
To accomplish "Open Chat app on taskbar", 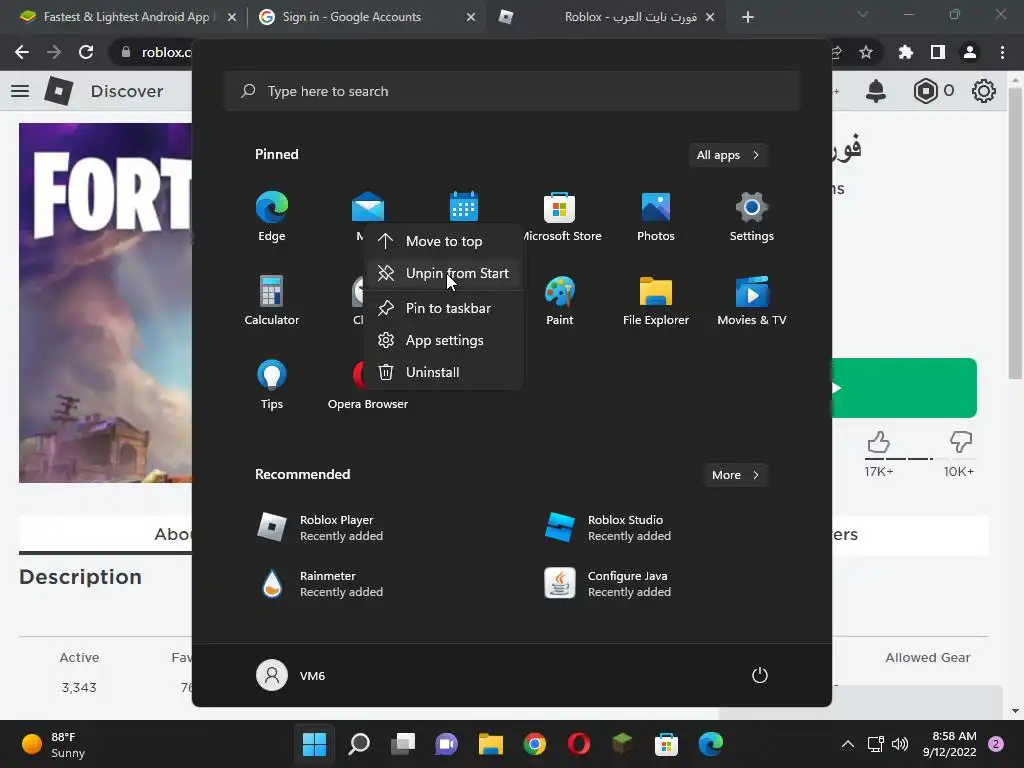I will tap(447, 744).
